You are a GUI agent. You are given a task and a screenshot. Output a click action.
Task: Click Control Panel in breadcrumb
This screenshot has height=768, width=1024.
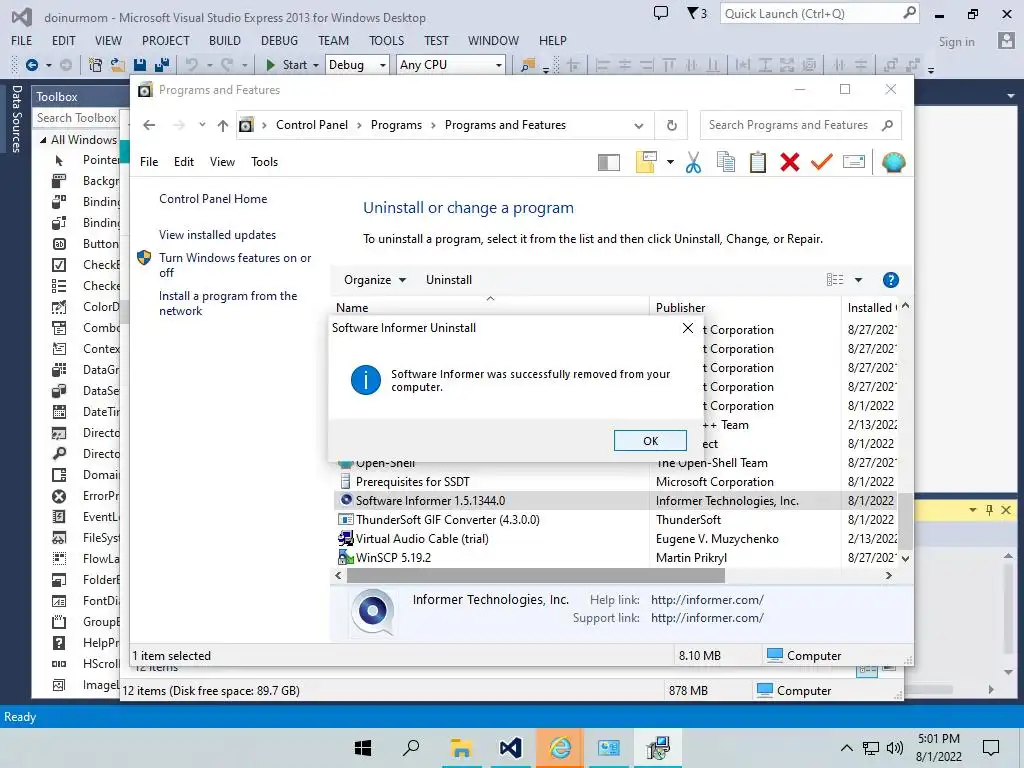tap(312, 125)
